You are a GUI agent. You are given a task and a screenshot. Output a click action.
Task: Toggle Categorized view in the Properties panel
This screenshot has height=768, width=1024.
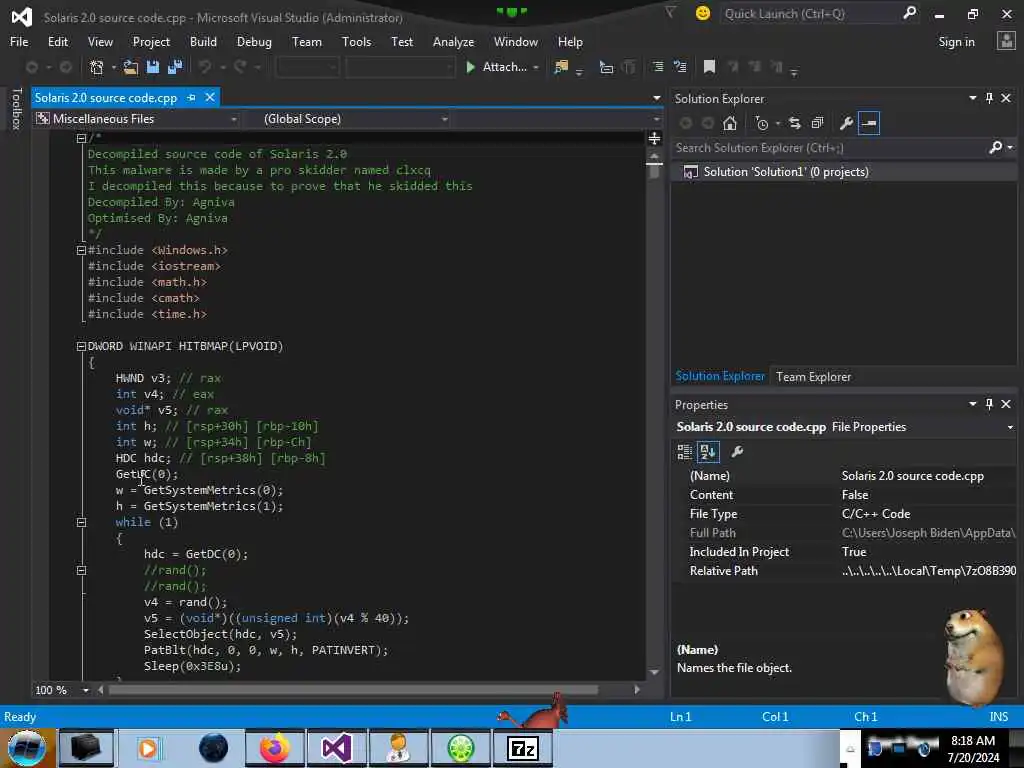[684, 451]
